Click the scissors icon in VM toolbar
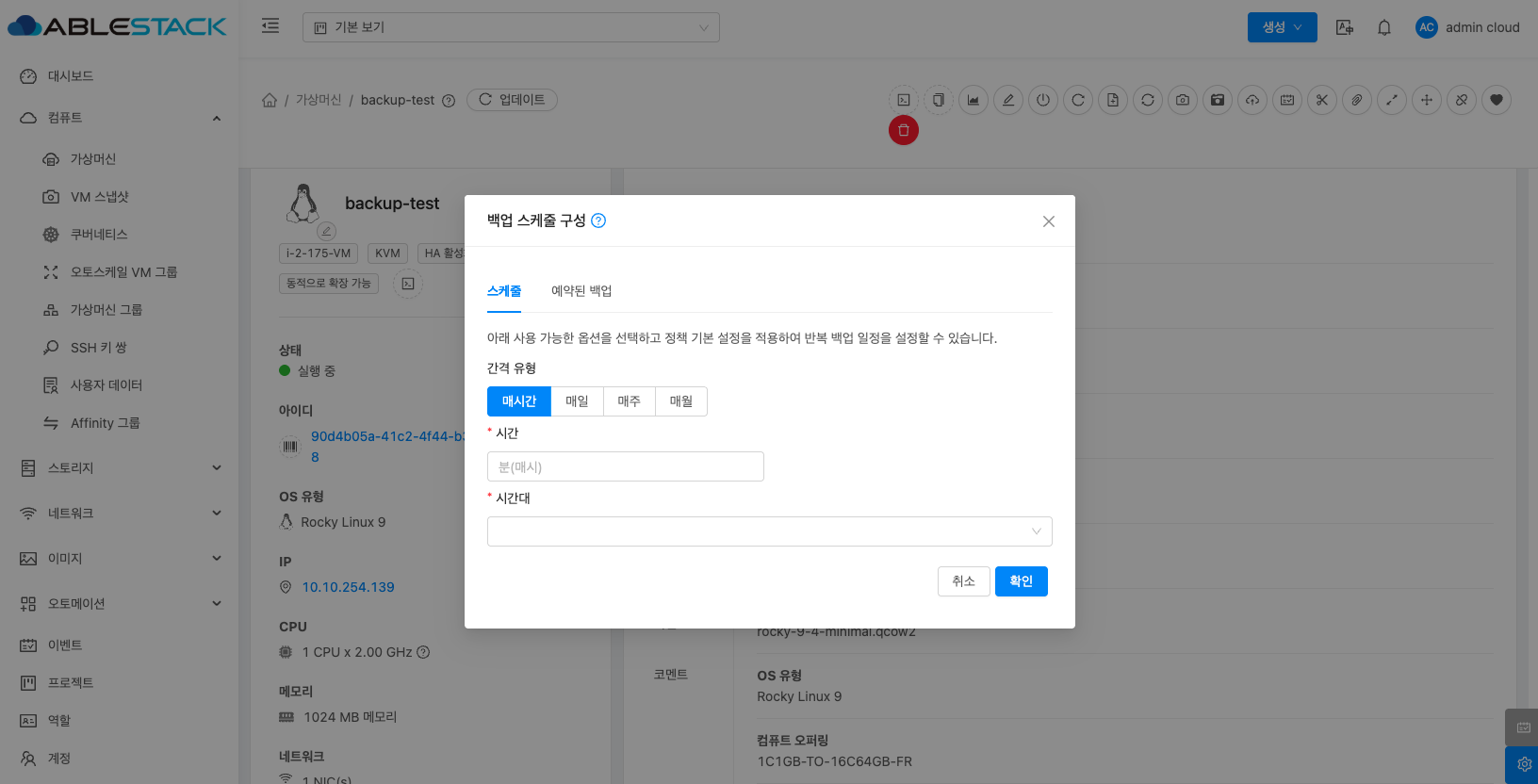Screen dimensions: 1538x784 click(1322, 100)
